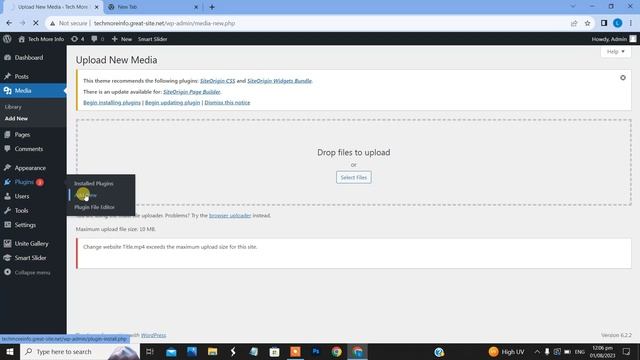Share this page icon
This screenshot has width=640, height=360.
click(x=574, y=23)
